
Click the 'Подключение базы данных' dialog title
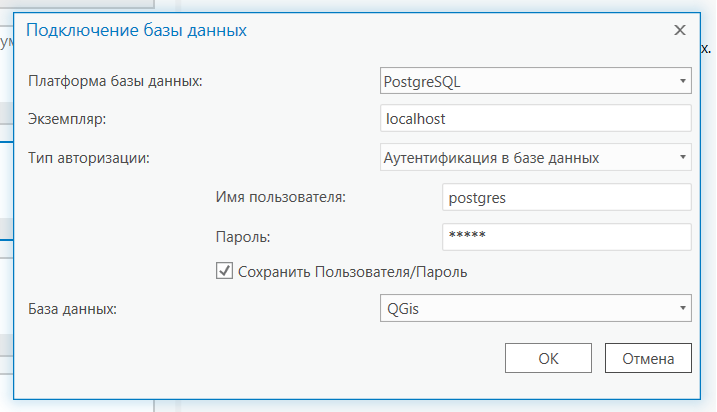(136, 30)
